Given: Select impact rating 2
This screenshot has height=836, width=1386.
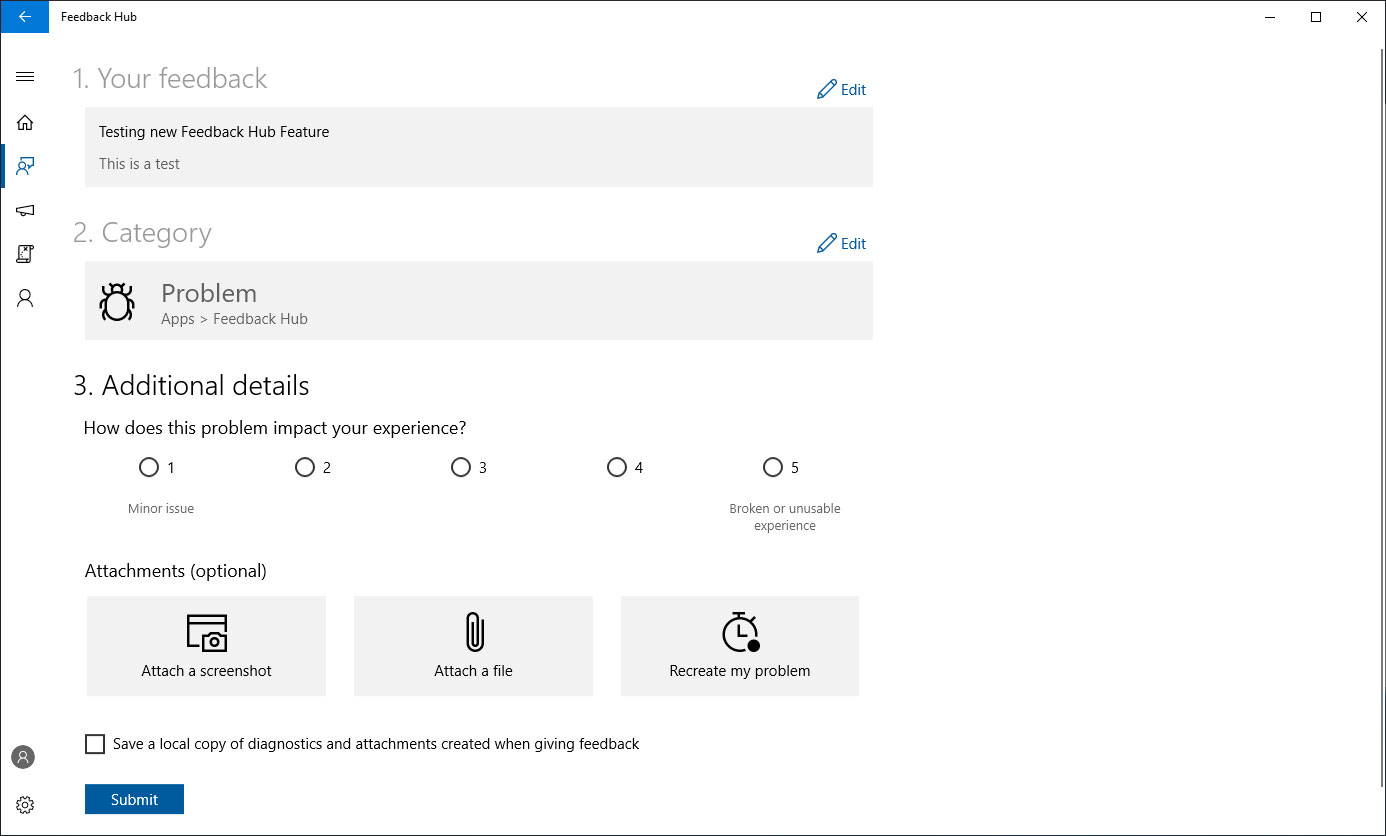Looking at the screenshot, I should coord(305,467).
